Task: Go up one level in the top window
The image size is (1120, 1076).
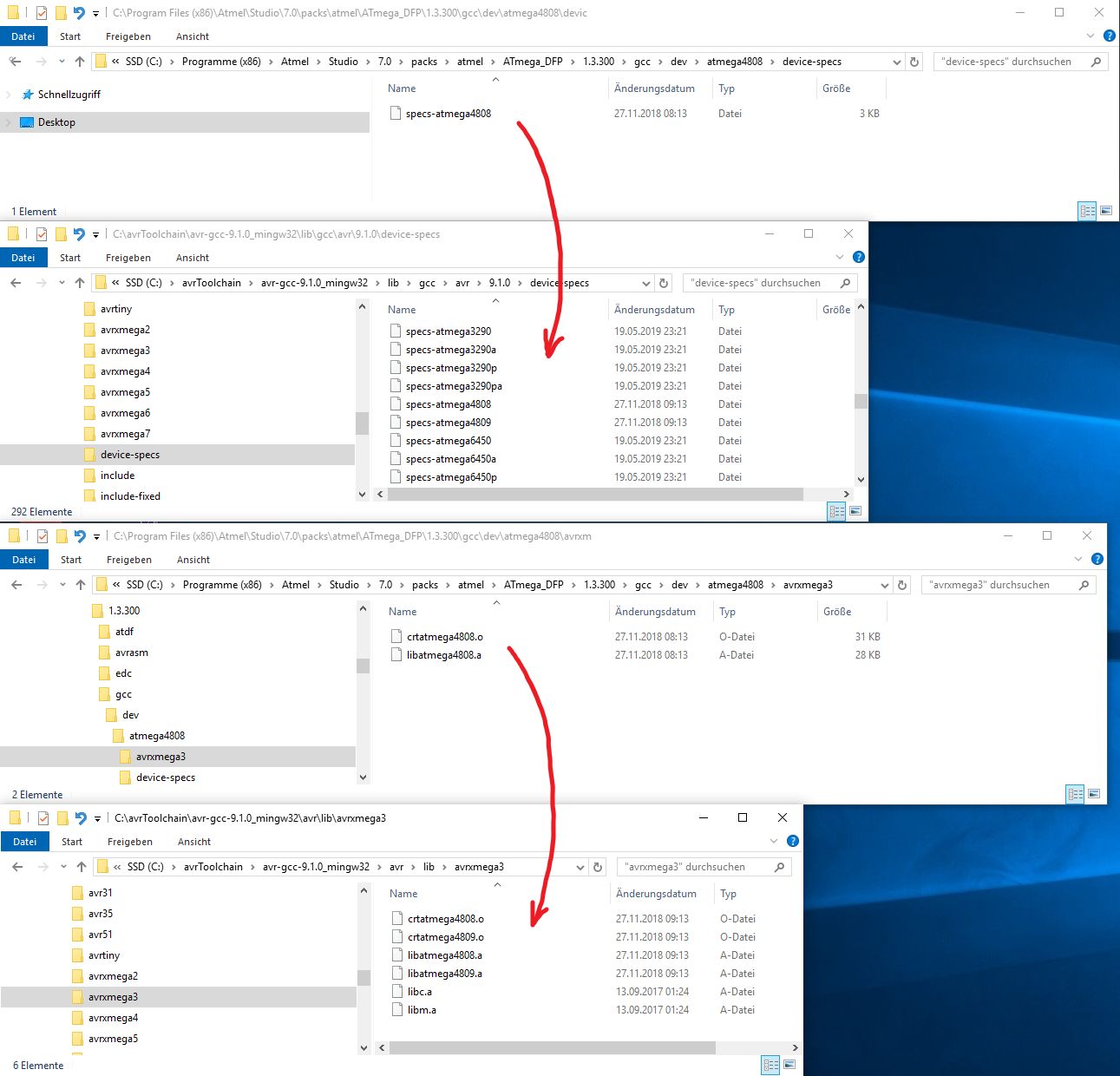Action: 80,62
